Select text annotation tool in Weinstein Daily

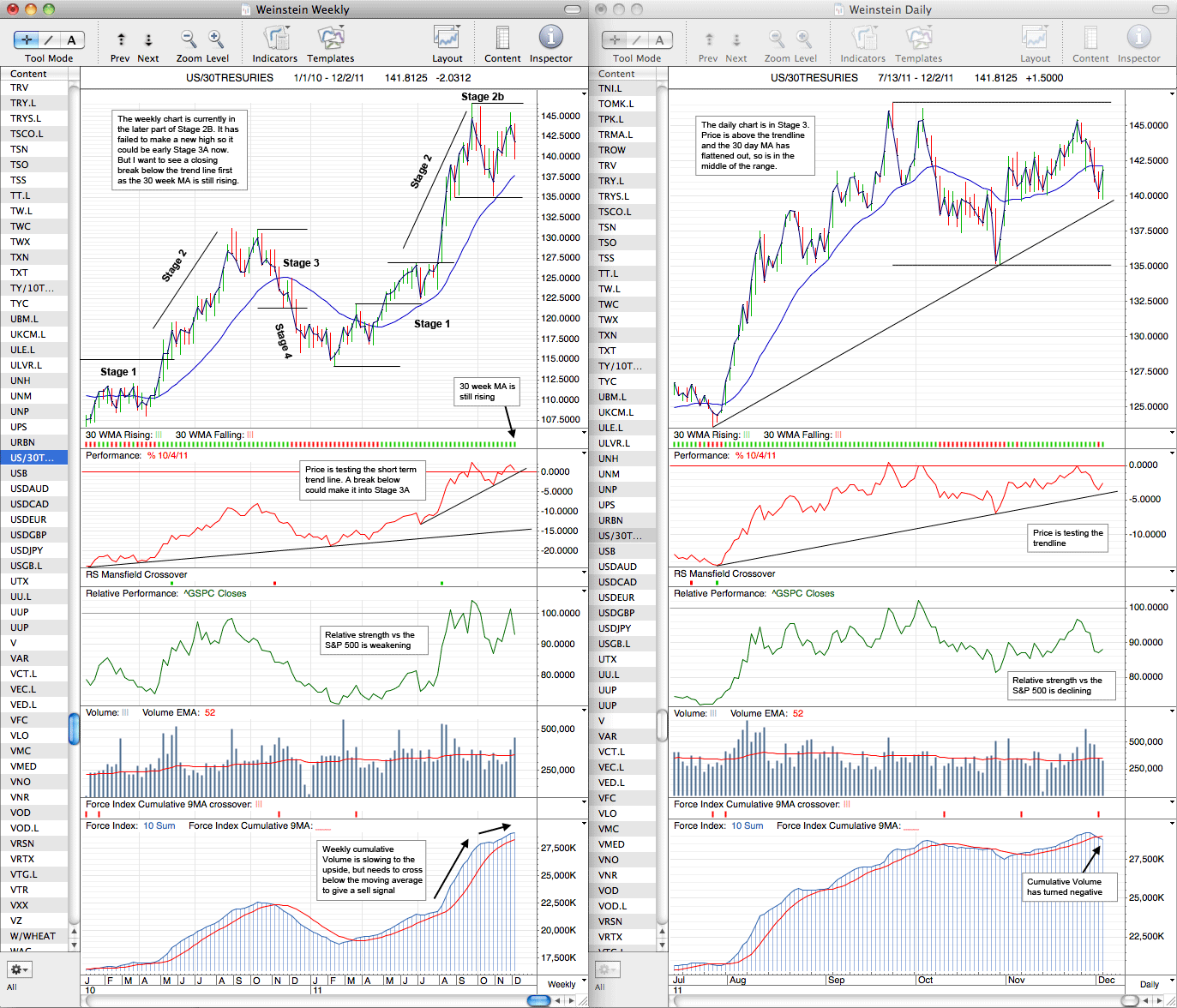point(660,39)
